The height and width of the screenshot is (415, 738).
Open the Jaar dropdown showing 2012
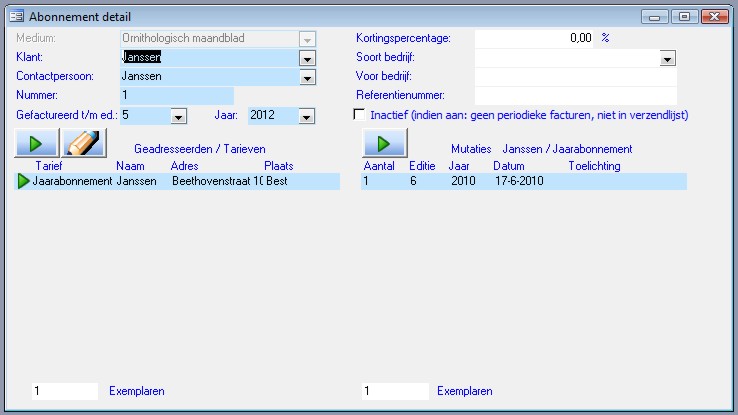pos(307,116)
